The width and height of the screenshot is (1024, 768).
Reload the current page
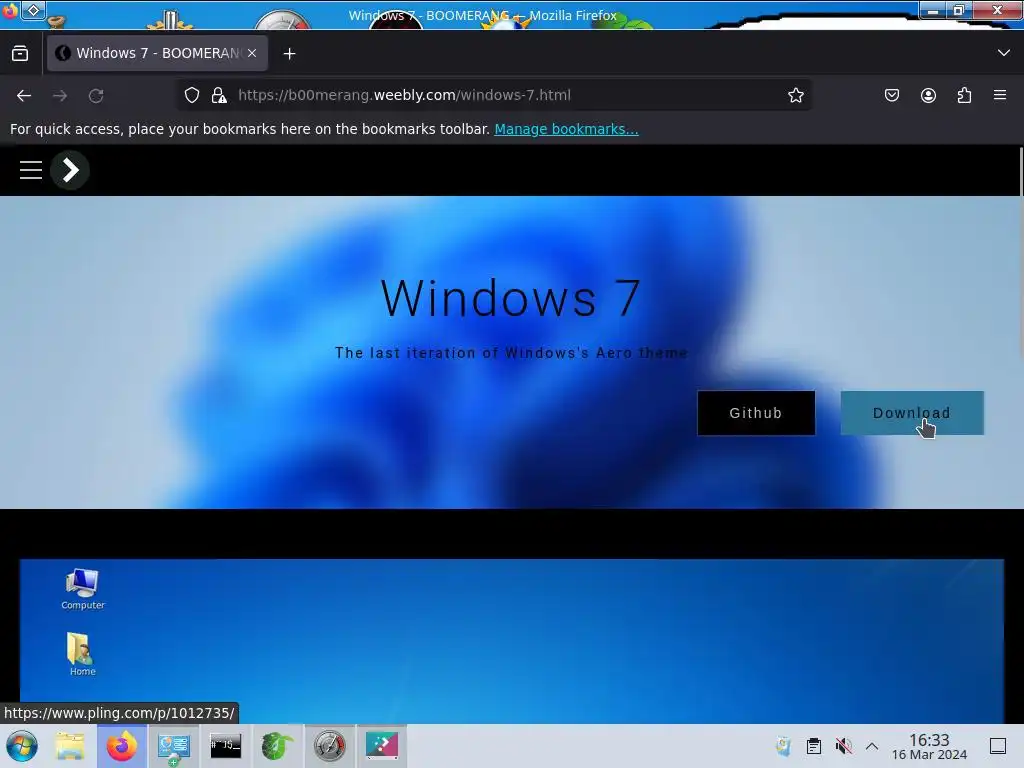(x=96, y=96)
